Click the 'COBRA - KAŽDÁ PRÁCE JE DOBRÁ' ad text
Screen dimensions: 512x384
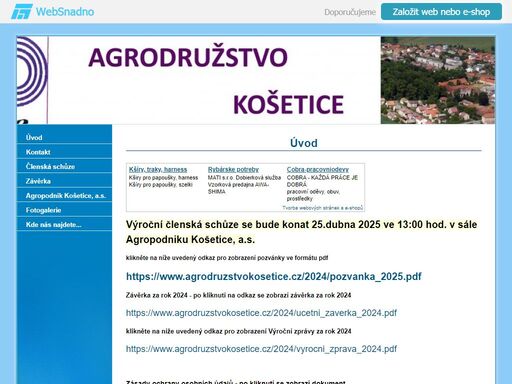[x=322, y=181]
